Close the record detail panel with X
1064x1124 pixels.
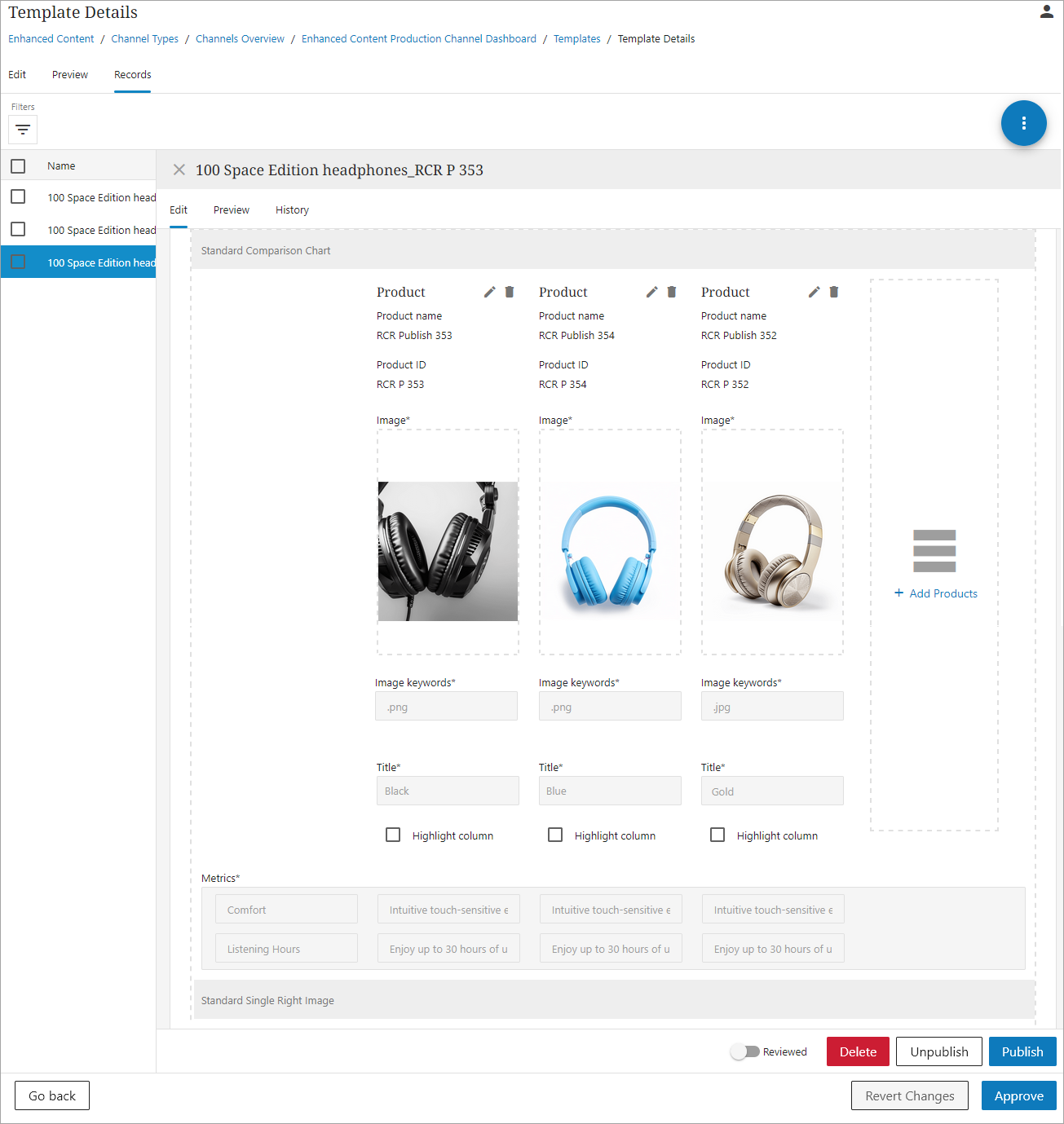(x=179, y=170)
